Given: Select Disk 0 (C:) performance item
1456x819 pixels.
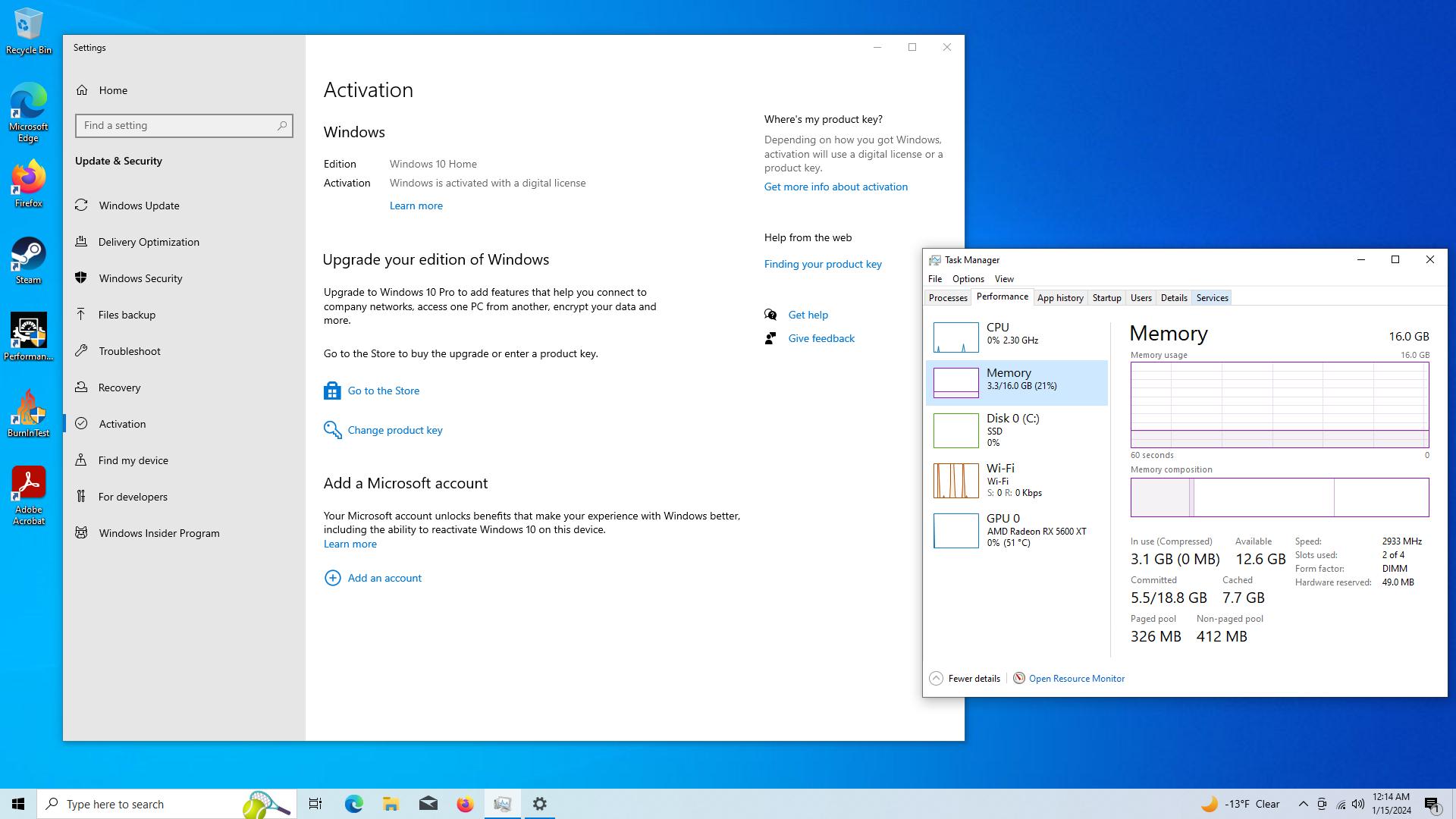Looking at the screenshot, I should pyautogui.click(x=1017, y=430).
